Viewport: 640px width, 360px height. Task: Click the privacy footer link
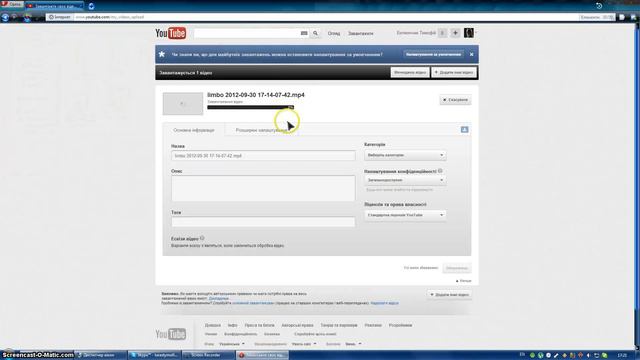click(241, 334)
